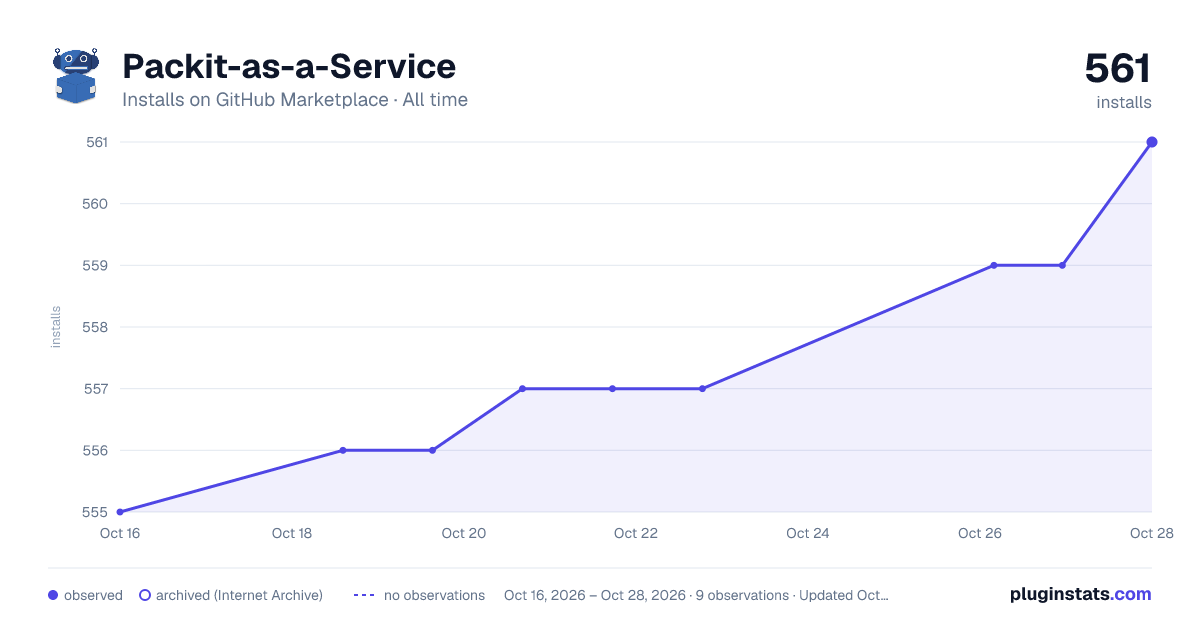This screenshot has height=630, width=1200.
Task: Select the first 556 data point
Action: click(x=343, y=450)
